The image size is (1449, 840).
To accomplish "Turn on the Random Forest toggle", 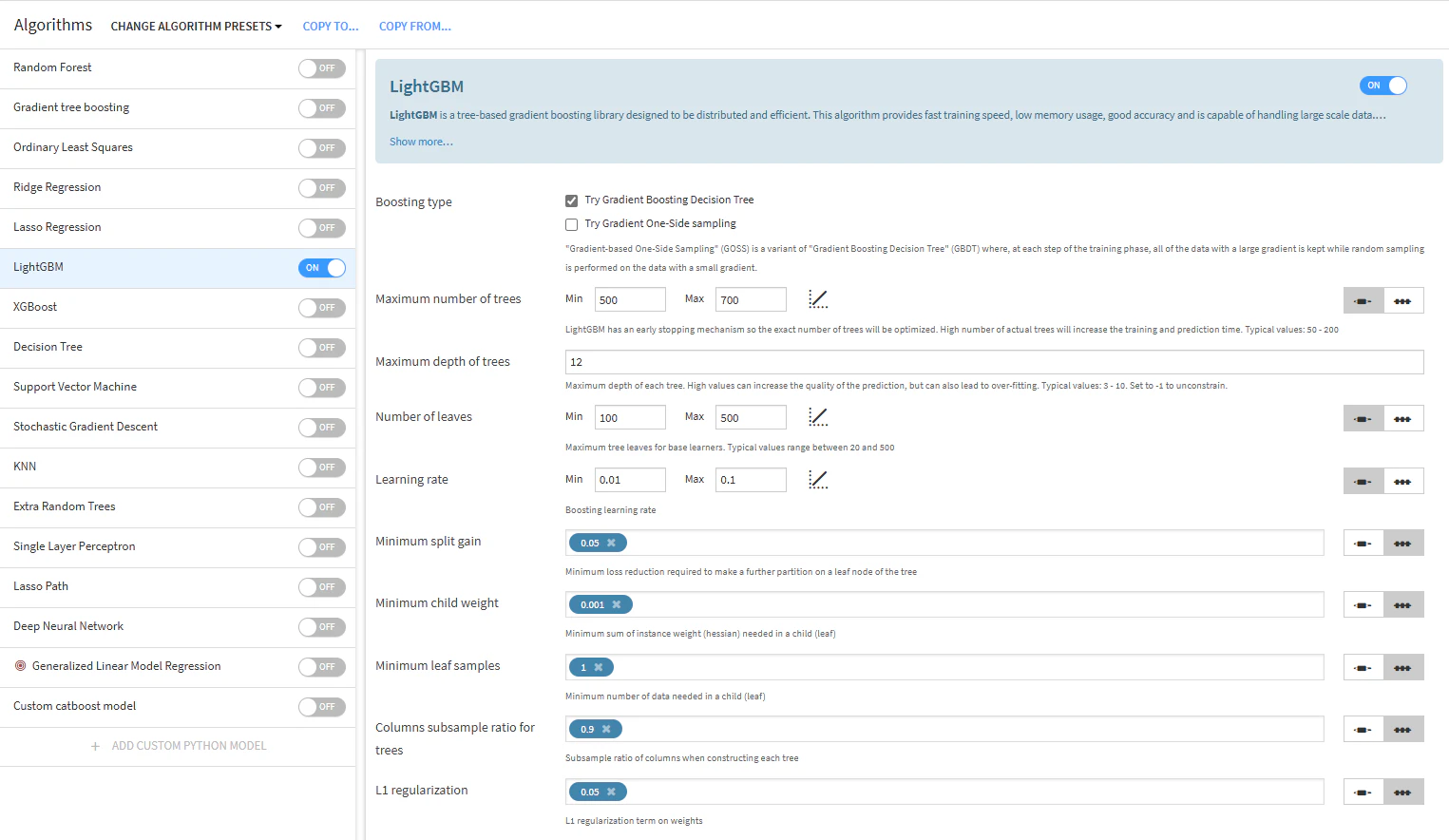I will 322,68.
